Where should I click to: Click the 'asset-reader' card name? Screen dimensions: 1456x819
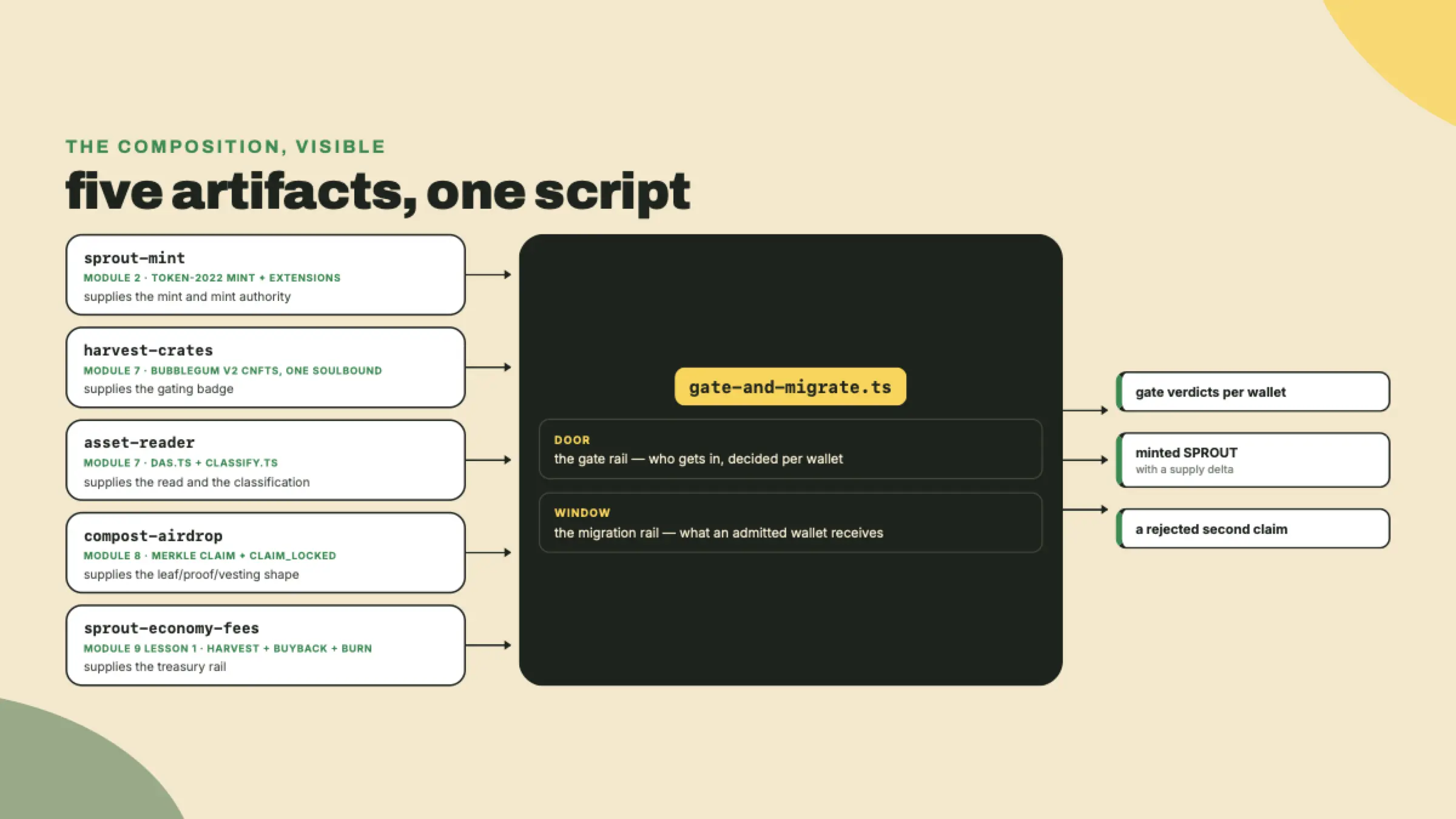(x=139, y=442)
